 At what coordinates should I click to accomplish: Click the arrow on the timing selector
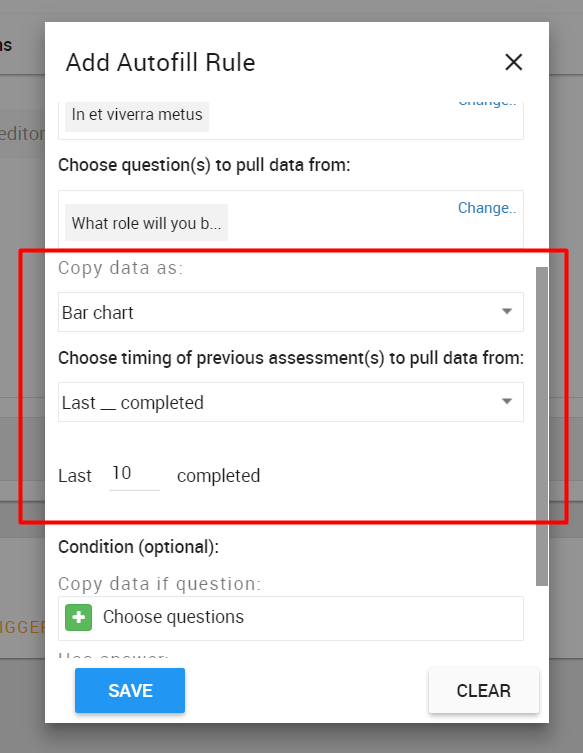[507, 401]
